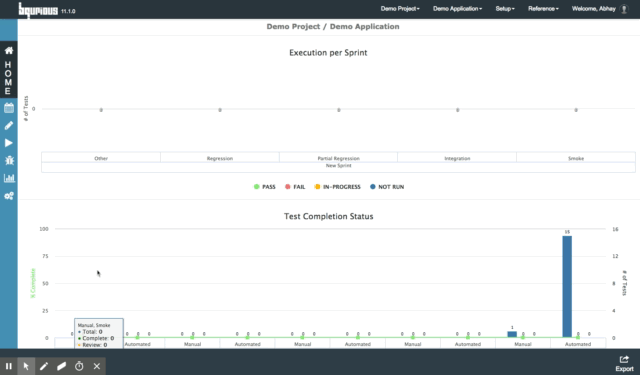Screen dimensions: 640x375
Task: Open the Home icon in the sidebar
Action: pos(9,51)
